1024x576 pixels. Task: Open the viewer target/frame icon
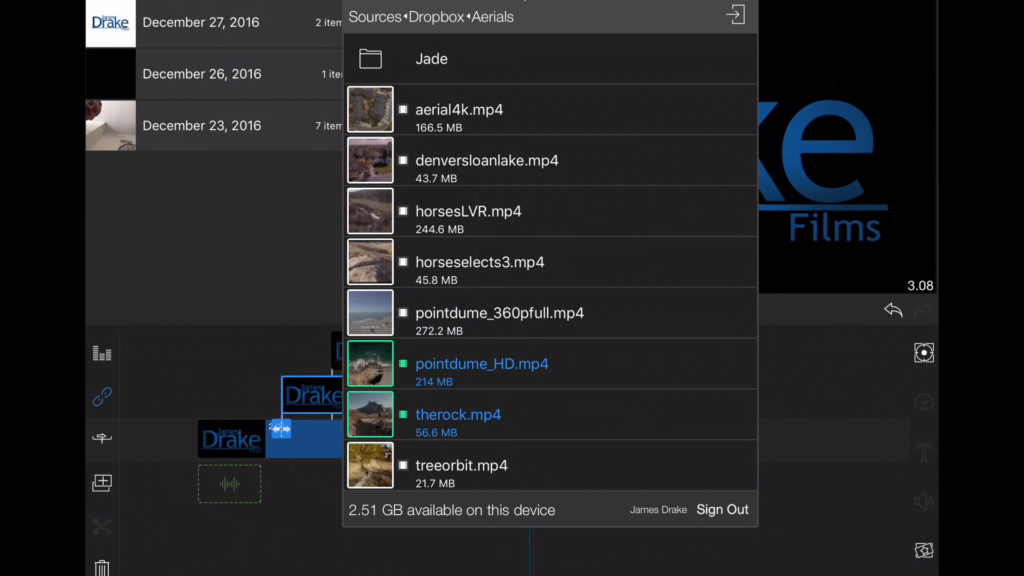[923, 353]
